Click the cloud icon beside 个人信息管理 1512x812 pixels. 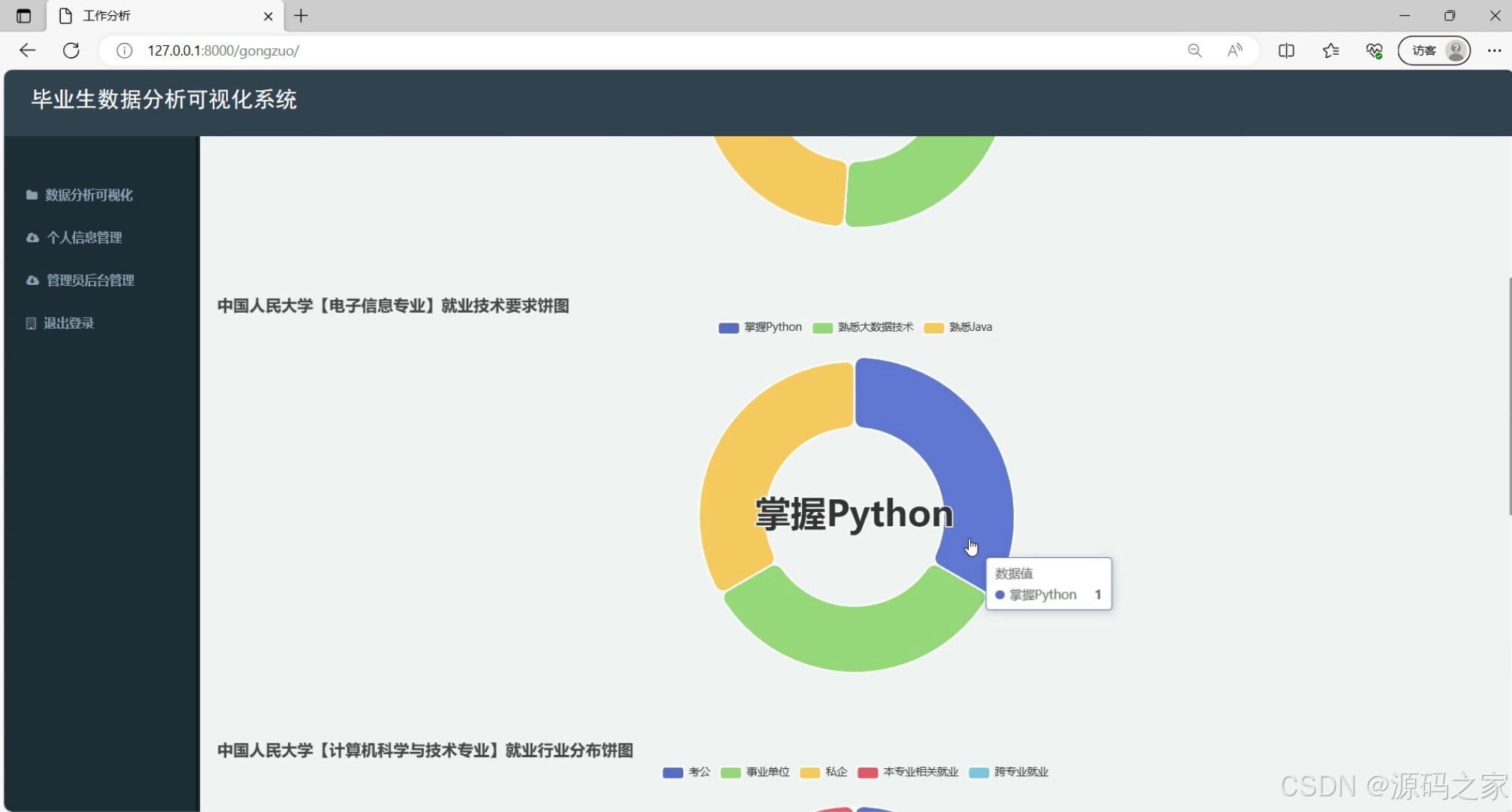pyautogui.click(x=31, y=237)
